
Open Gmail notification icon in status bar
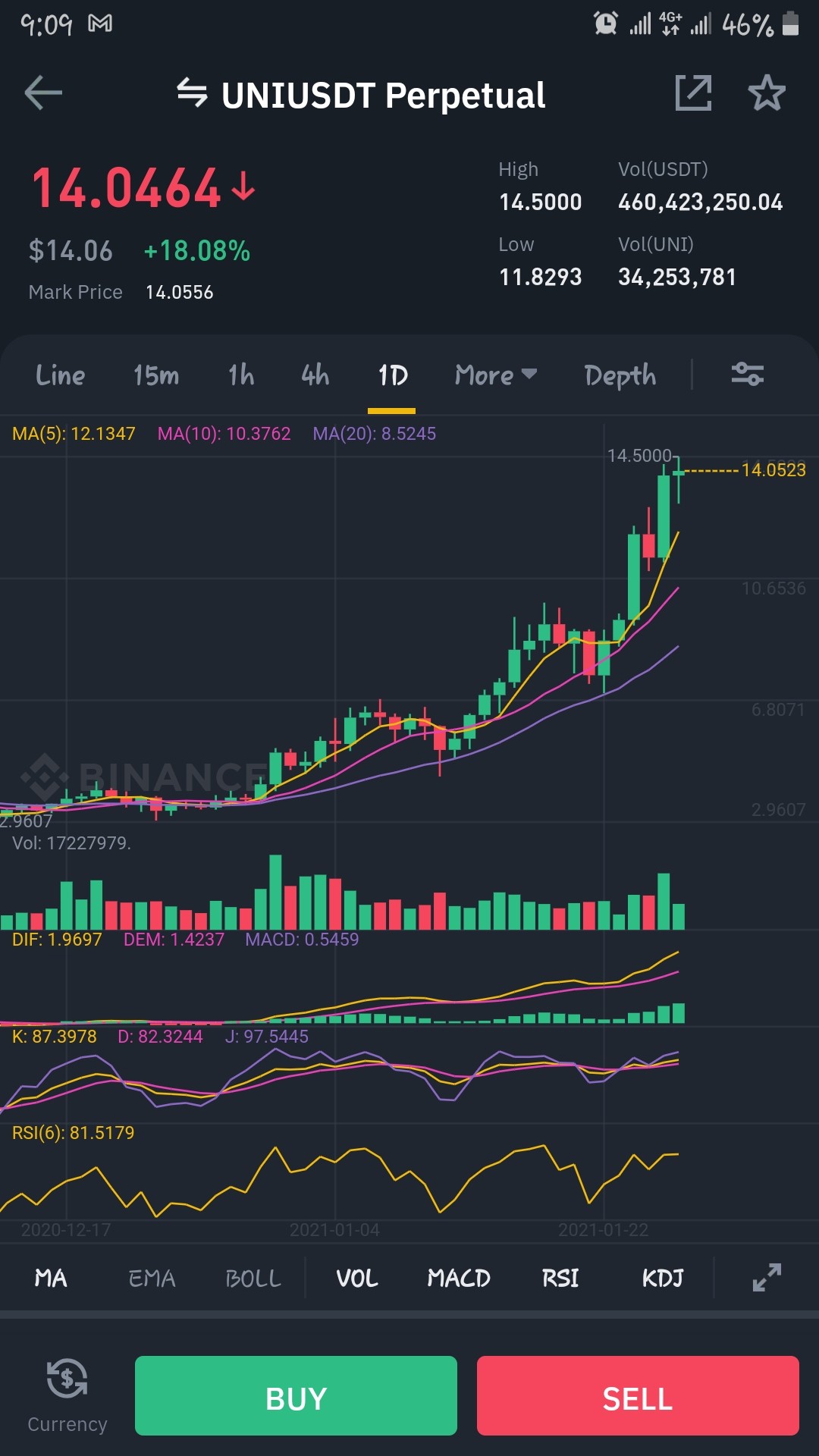(100, 24)
